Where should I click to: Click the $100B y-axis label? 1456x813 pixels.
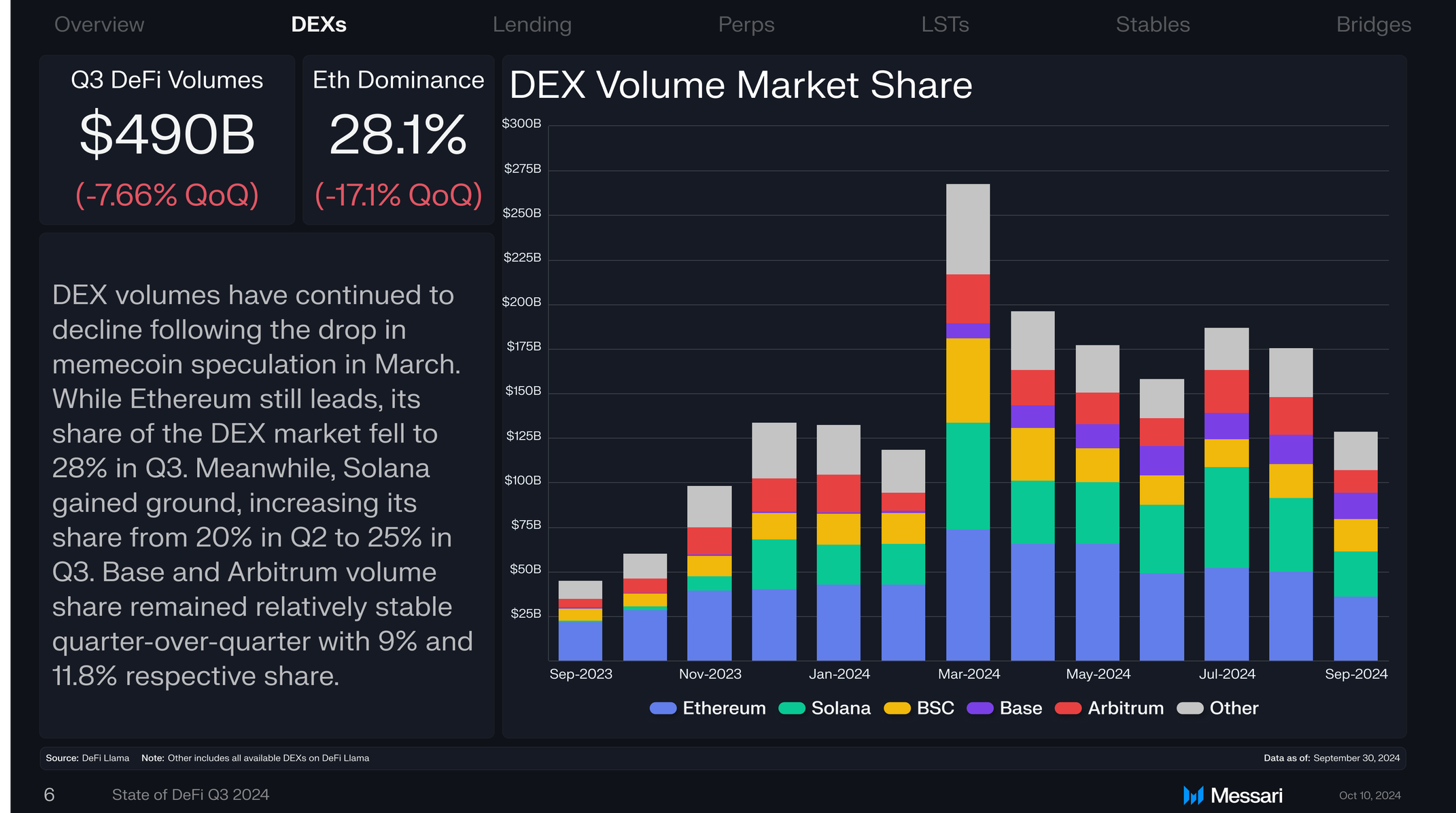(x=523, y=481)
